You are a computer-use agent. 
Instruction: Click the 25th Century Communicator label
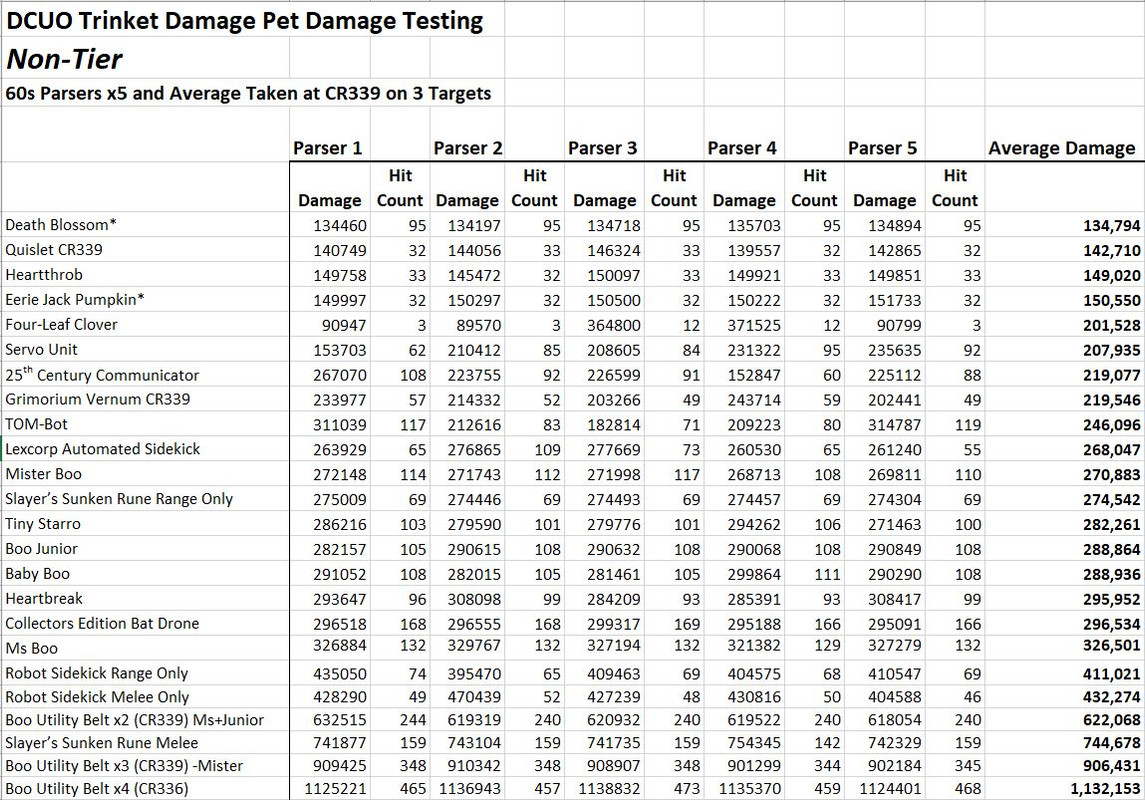click(x=102, y=374)
